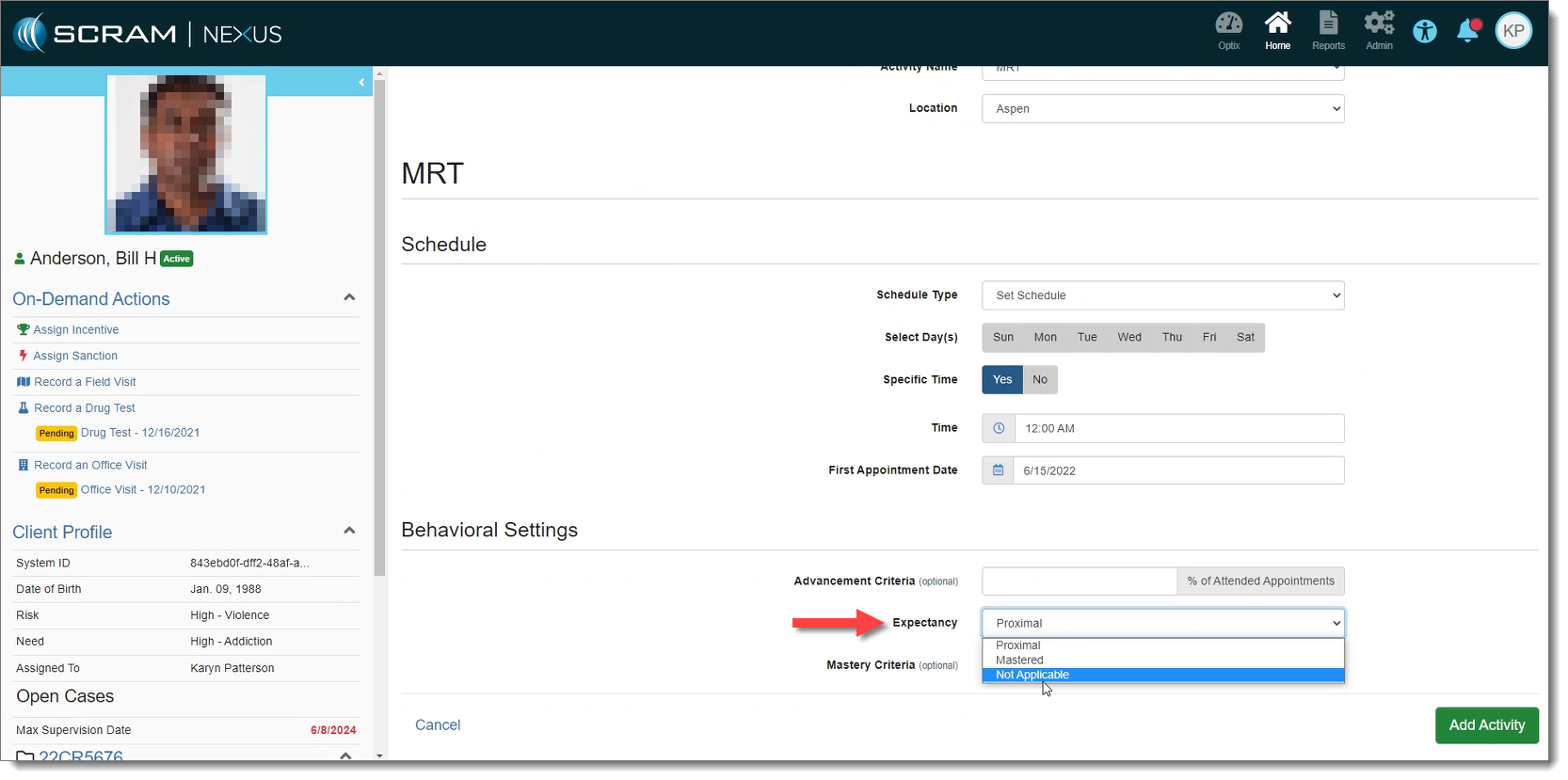Toggle Fri in Select Day(s)
The width and height of the screenshot is (1568, 780).
click(1209, 338)
